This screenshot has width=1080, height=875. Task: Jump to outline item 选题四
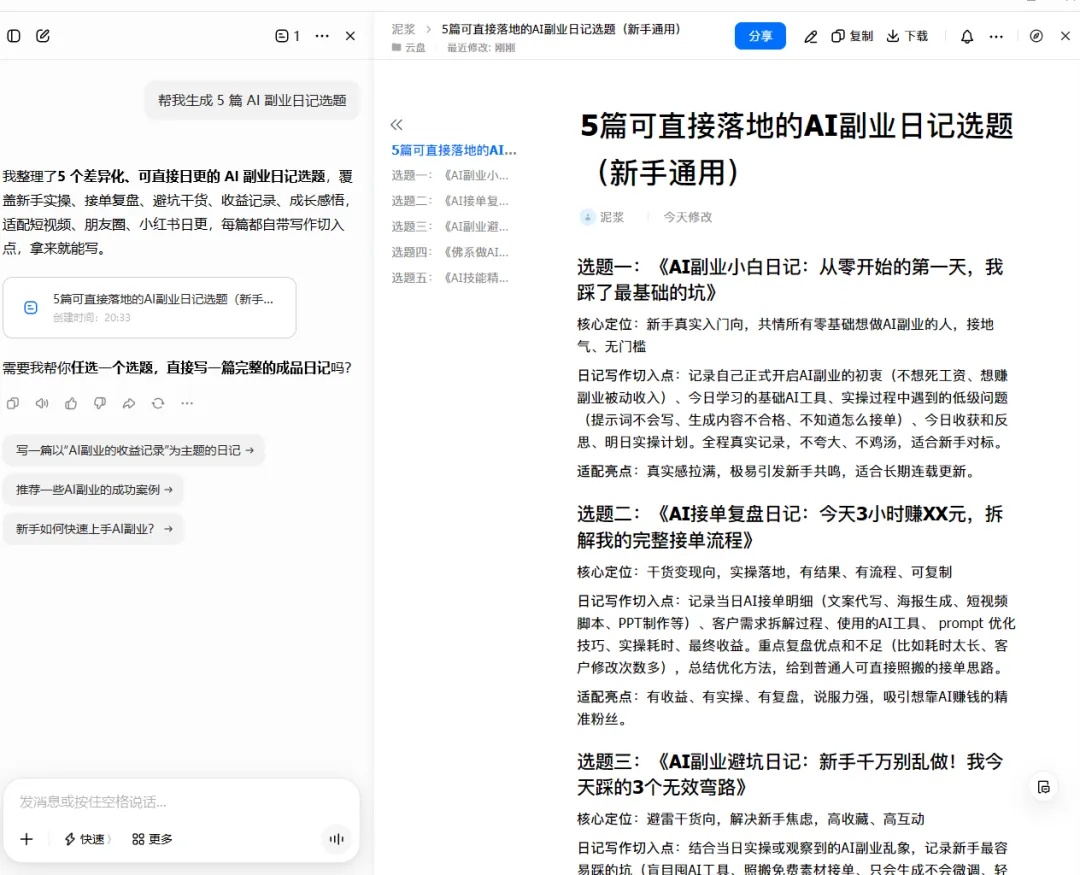450,252
